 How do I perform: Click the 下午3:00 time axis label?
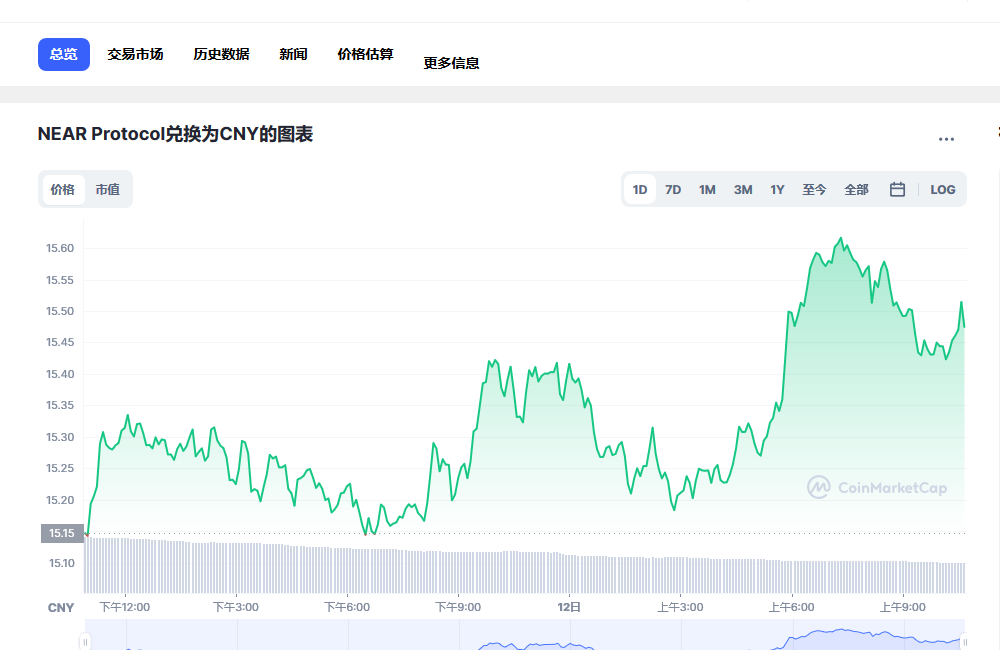(x=236, y=607)
